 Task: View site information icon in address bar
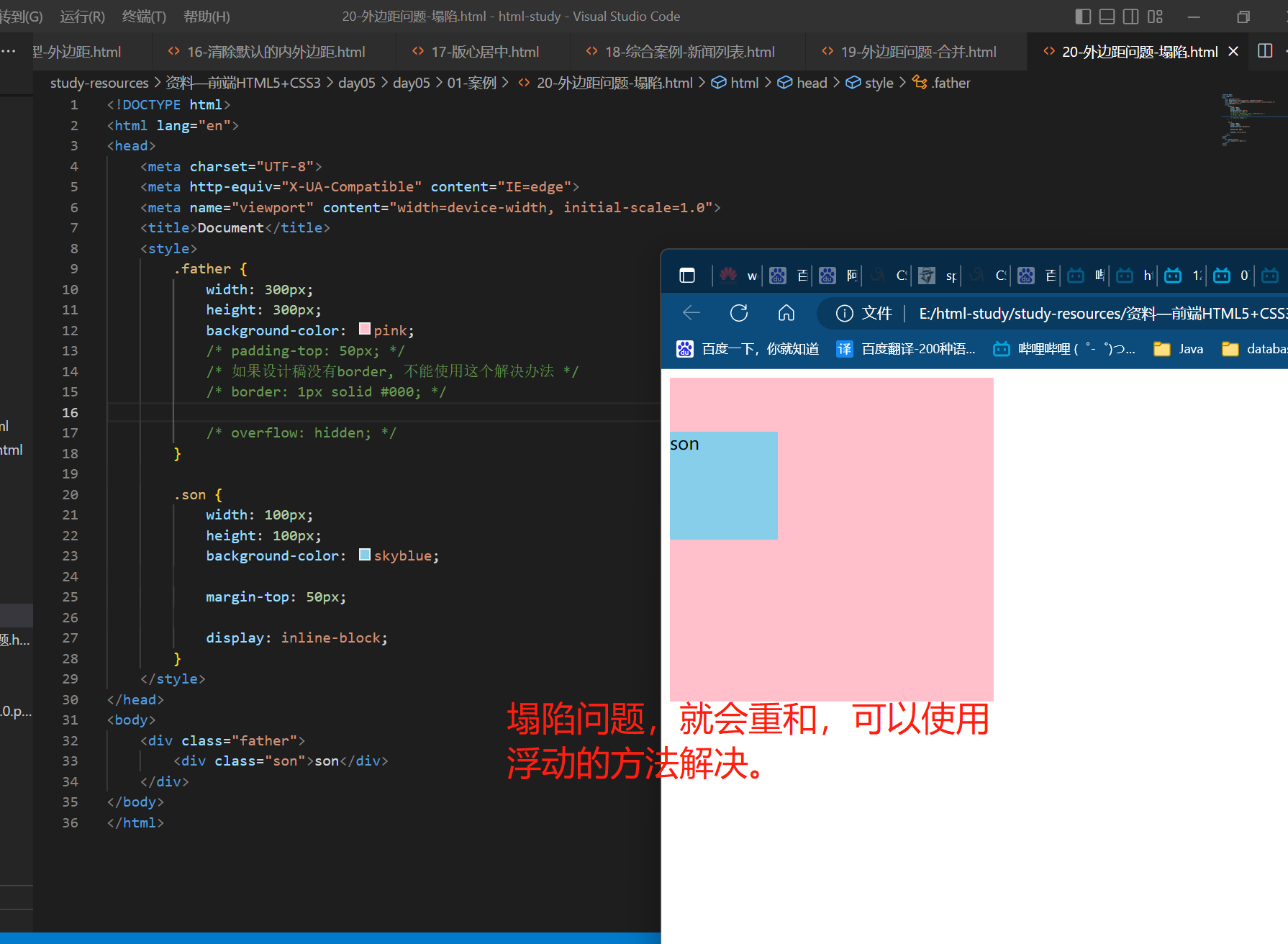pyautogui.click(x=845, y=313)
